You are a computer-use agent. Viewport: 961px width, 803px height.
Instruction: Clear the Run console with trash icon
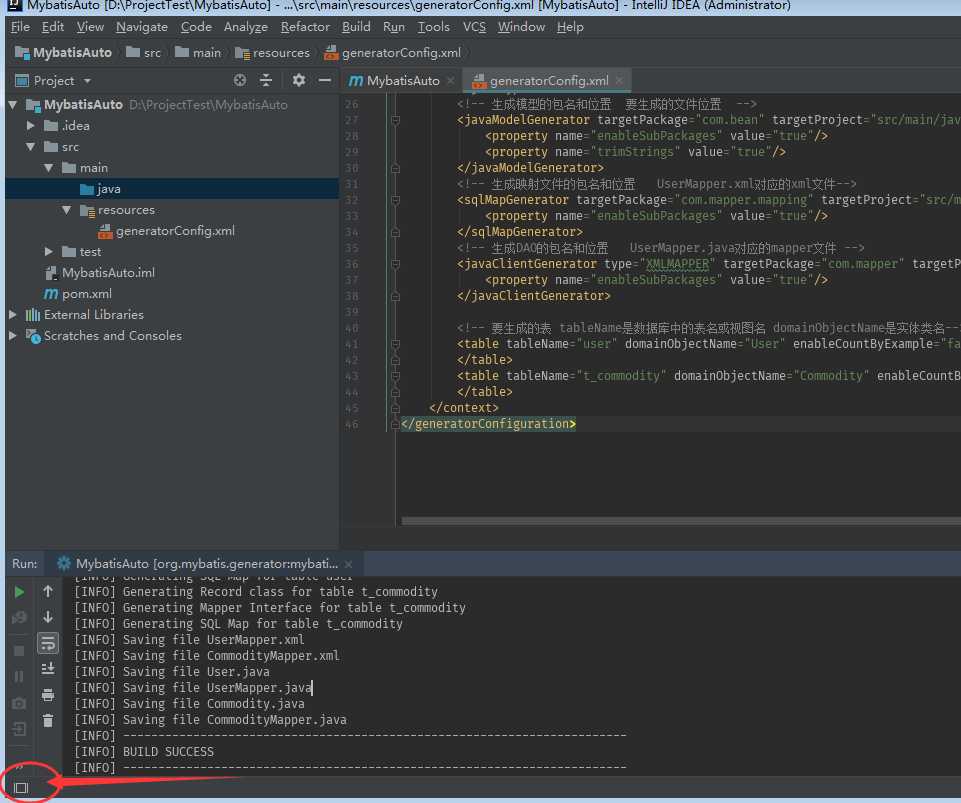[48, 721]
